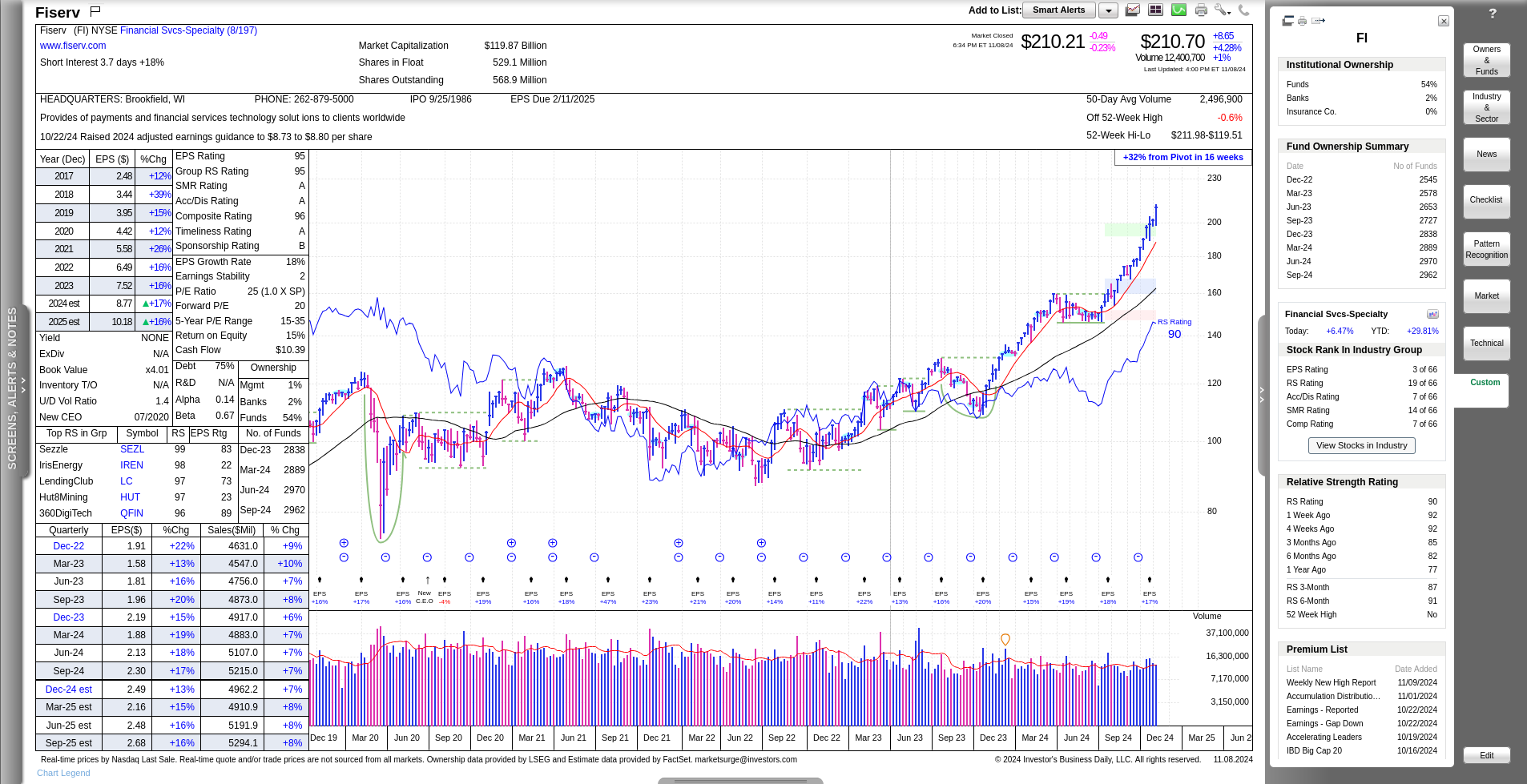Screen dimensions: 1527x784
Task: Close the FI side panel
Action: coord(1444,21)
